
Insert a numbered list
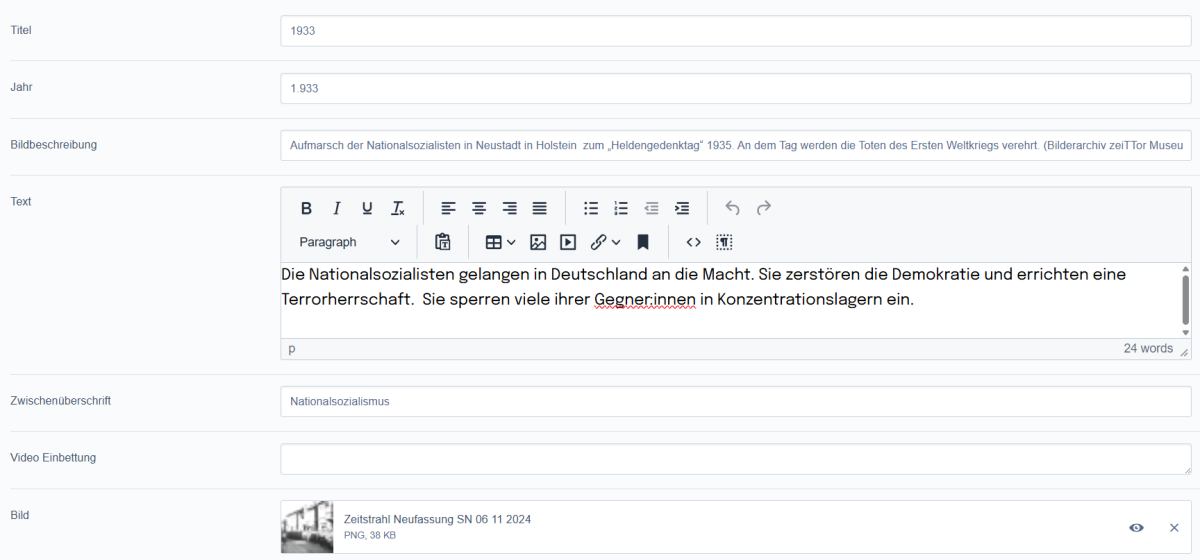(x=621, y=208)
